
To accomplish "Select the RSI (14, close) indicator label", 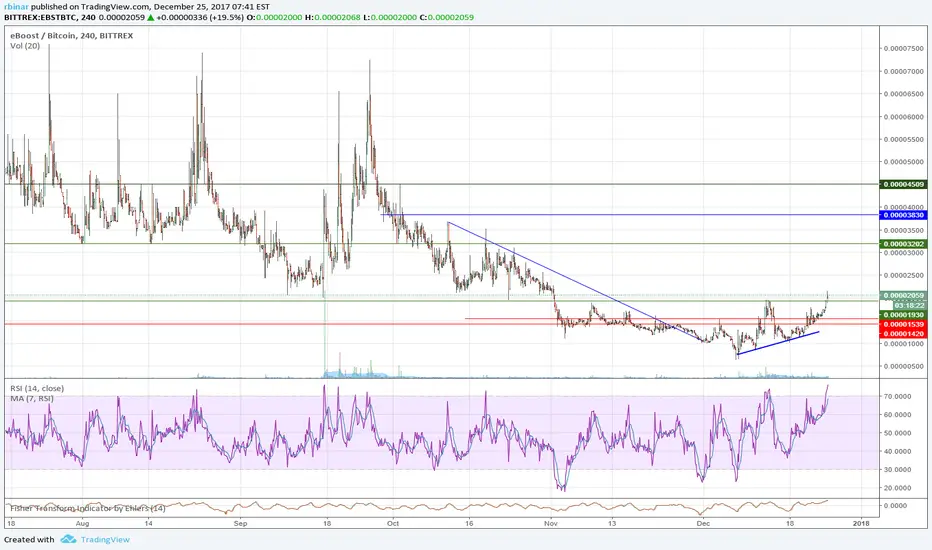I will [37, 388].
